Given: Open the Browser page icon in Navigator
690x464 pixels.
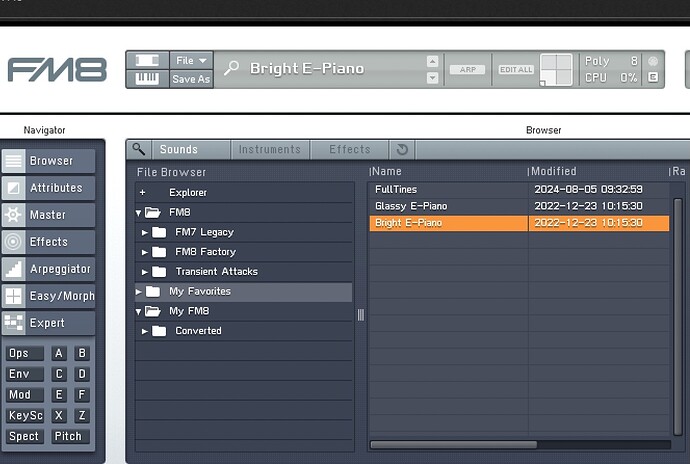Looking at the screenshot, I should 13,161.
